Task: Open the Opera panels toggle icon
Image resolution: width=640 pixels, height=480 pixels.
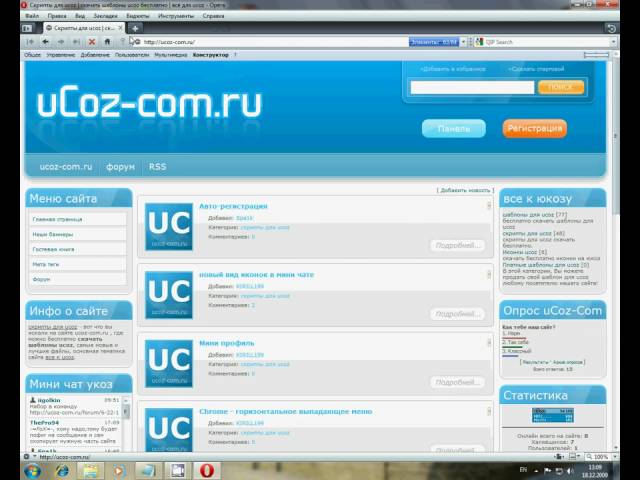Action: [x=27, y=28]
